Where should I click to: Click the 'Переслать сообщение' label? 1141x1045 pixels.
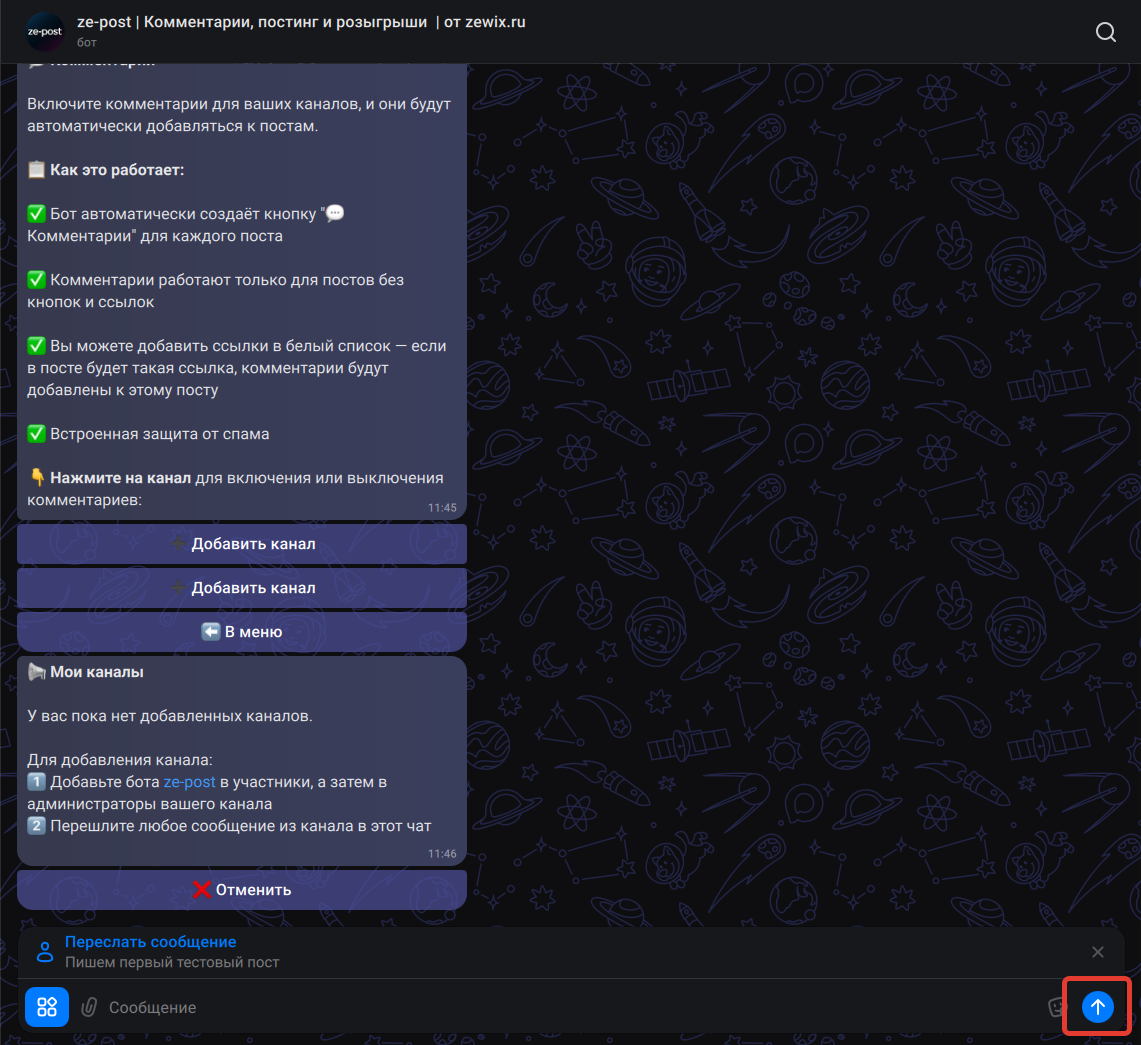(150, 942)
